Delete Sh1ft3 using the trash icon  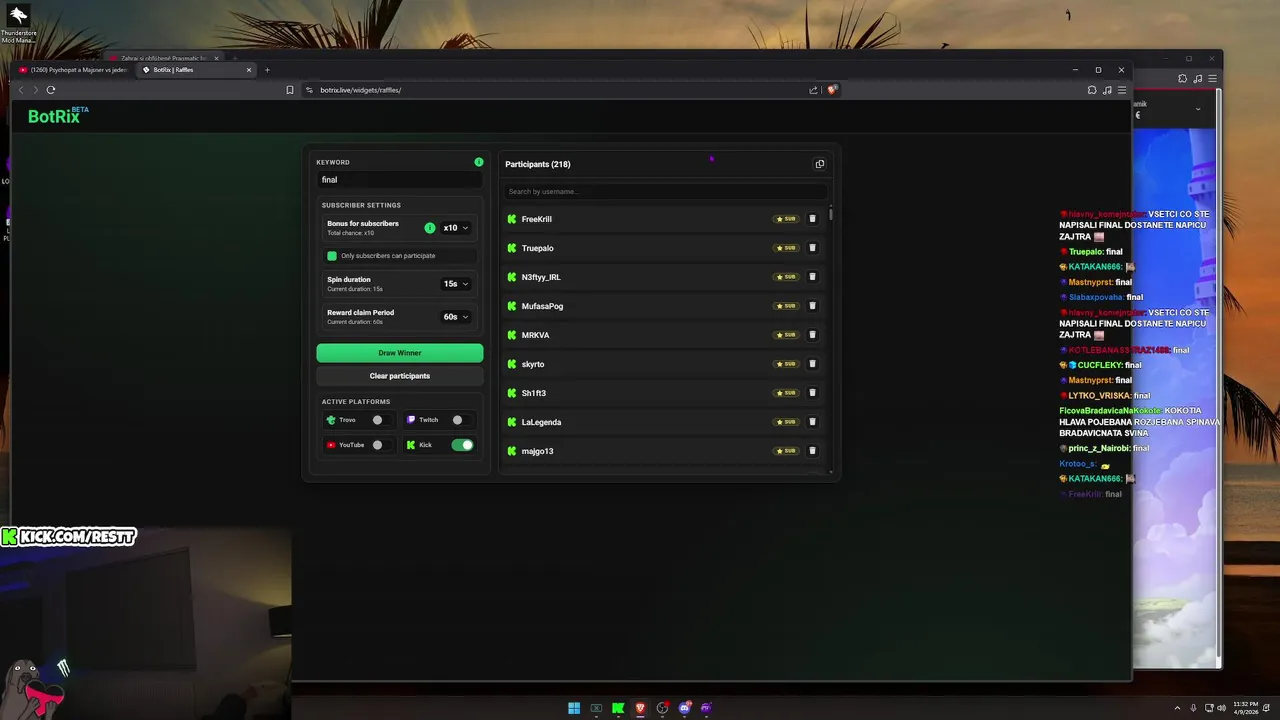coord(812,393)
